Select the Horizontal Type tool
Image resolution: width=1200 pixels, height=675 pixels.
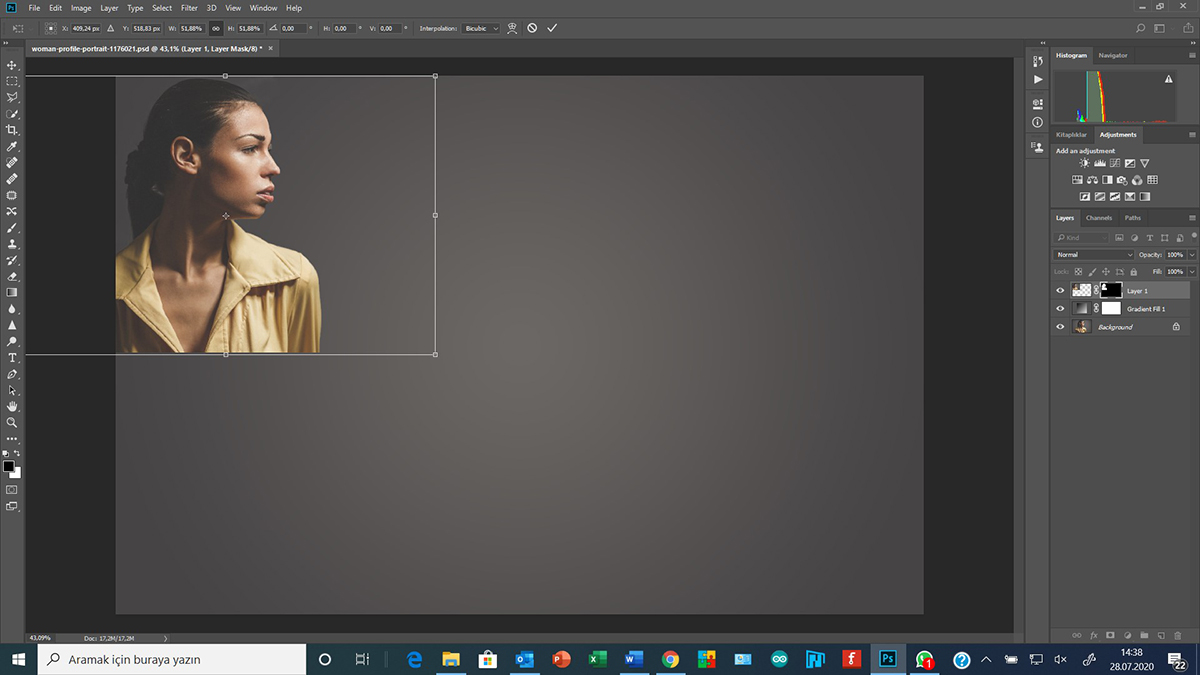click(12, 357)
